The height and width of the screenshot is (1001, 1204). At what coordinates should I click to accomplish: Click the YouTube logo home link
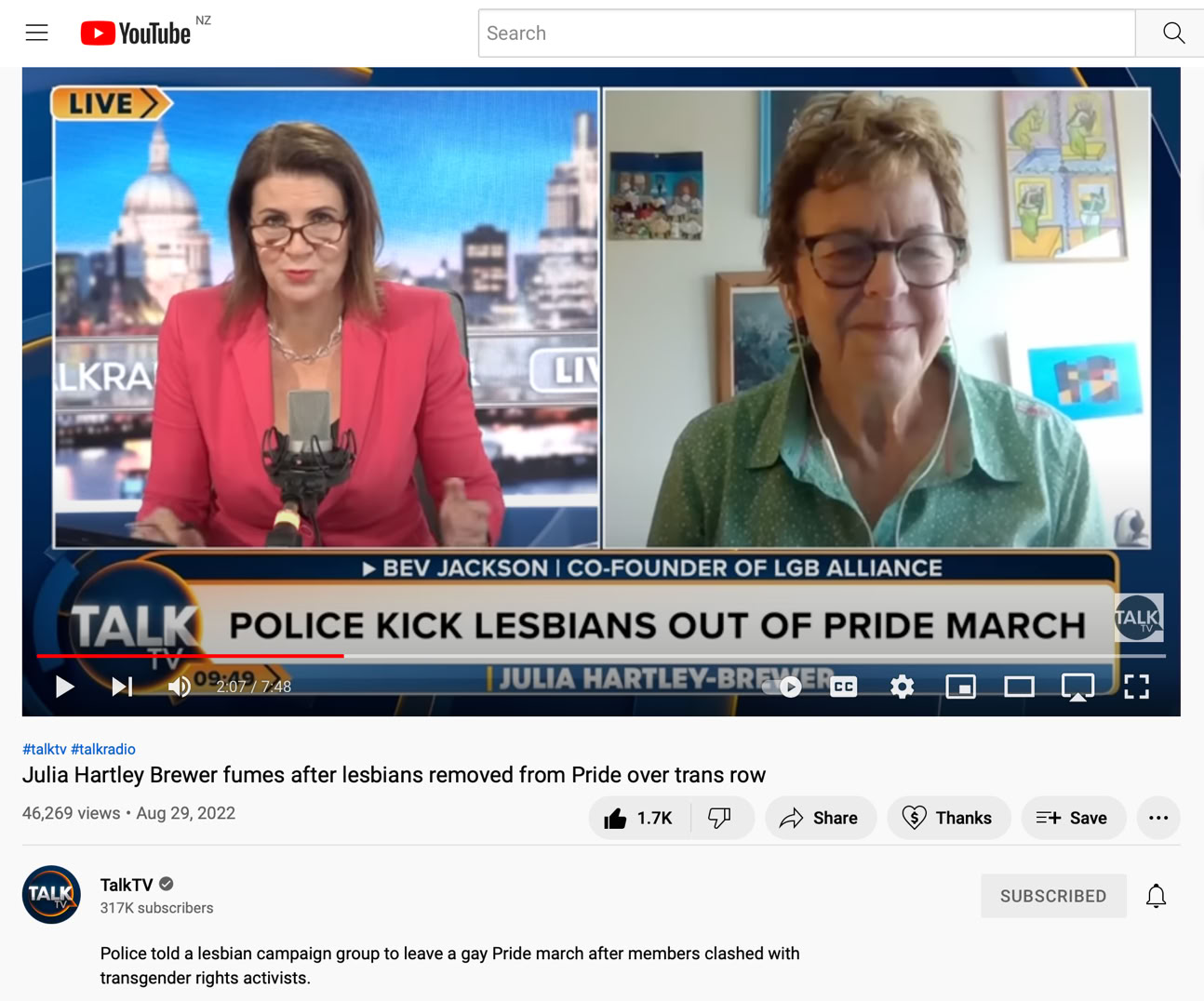pos(136,33)
